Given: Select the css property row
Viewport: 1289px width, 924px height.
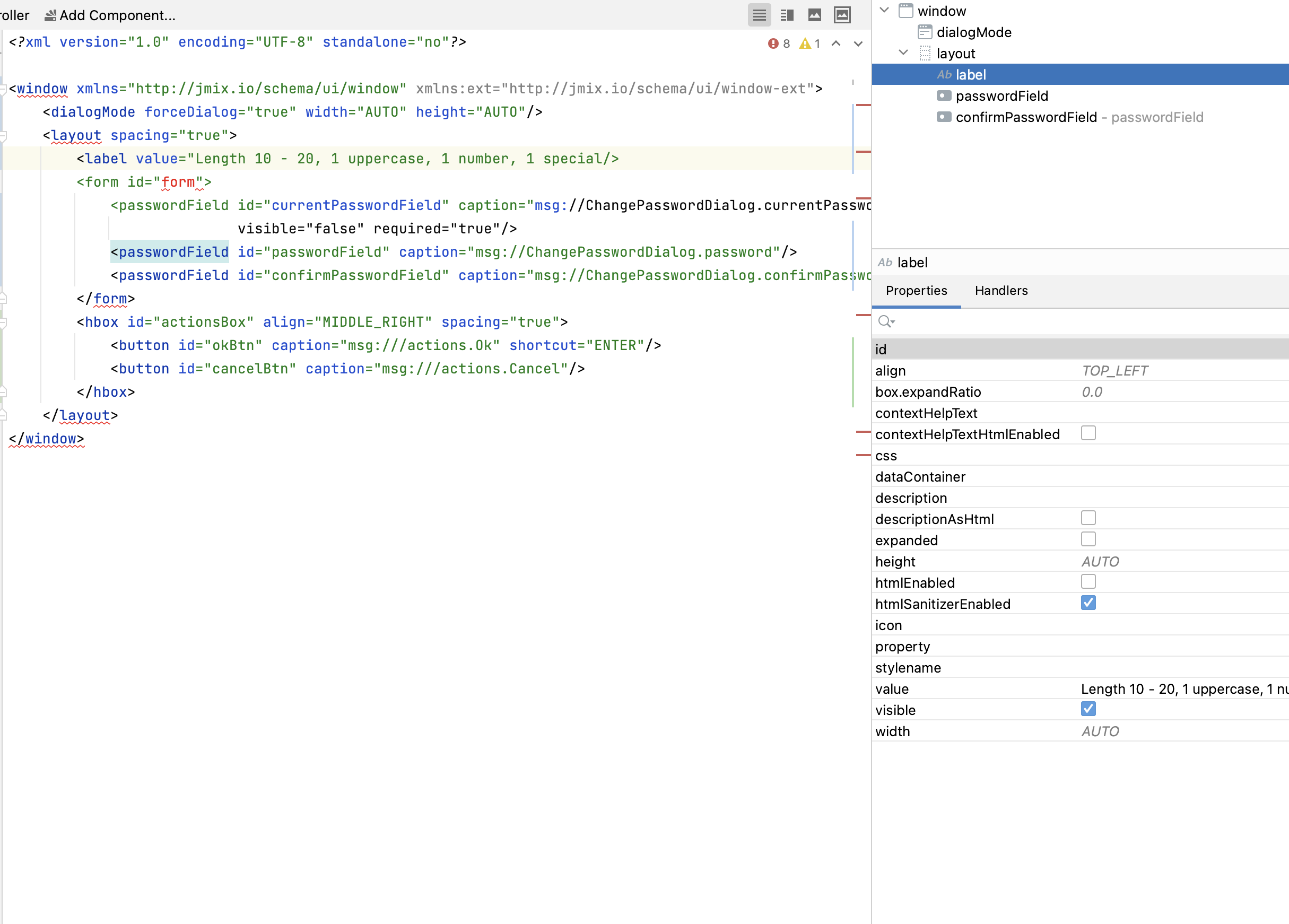Looking at the screenshot, I should (x=1080, y=456).
